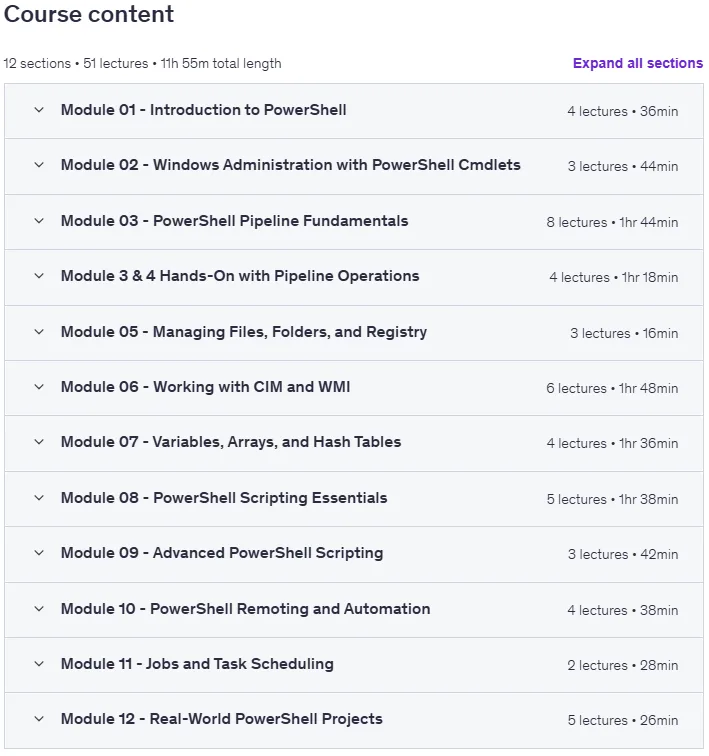Click chevron beside Module 02 Windows Administration
Image resolution: width=709 pixels, height=756 pixels.
[x=39, y=165]
